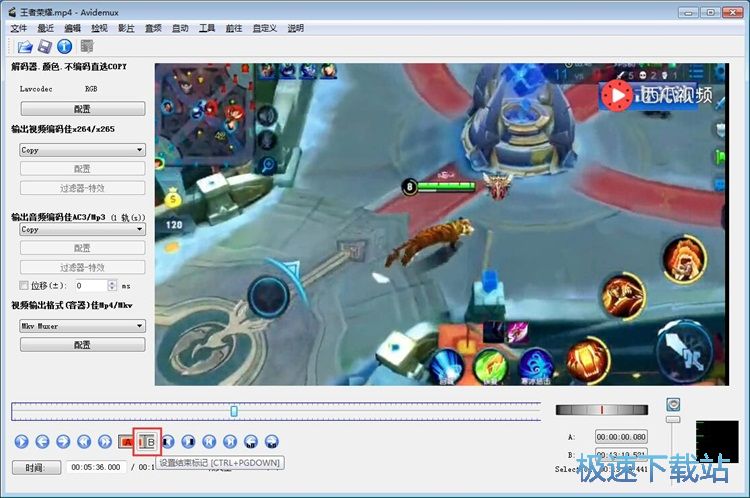Click the jog shuttle wheel control
The image size is (750, 498).
click(x=602, y=410)
